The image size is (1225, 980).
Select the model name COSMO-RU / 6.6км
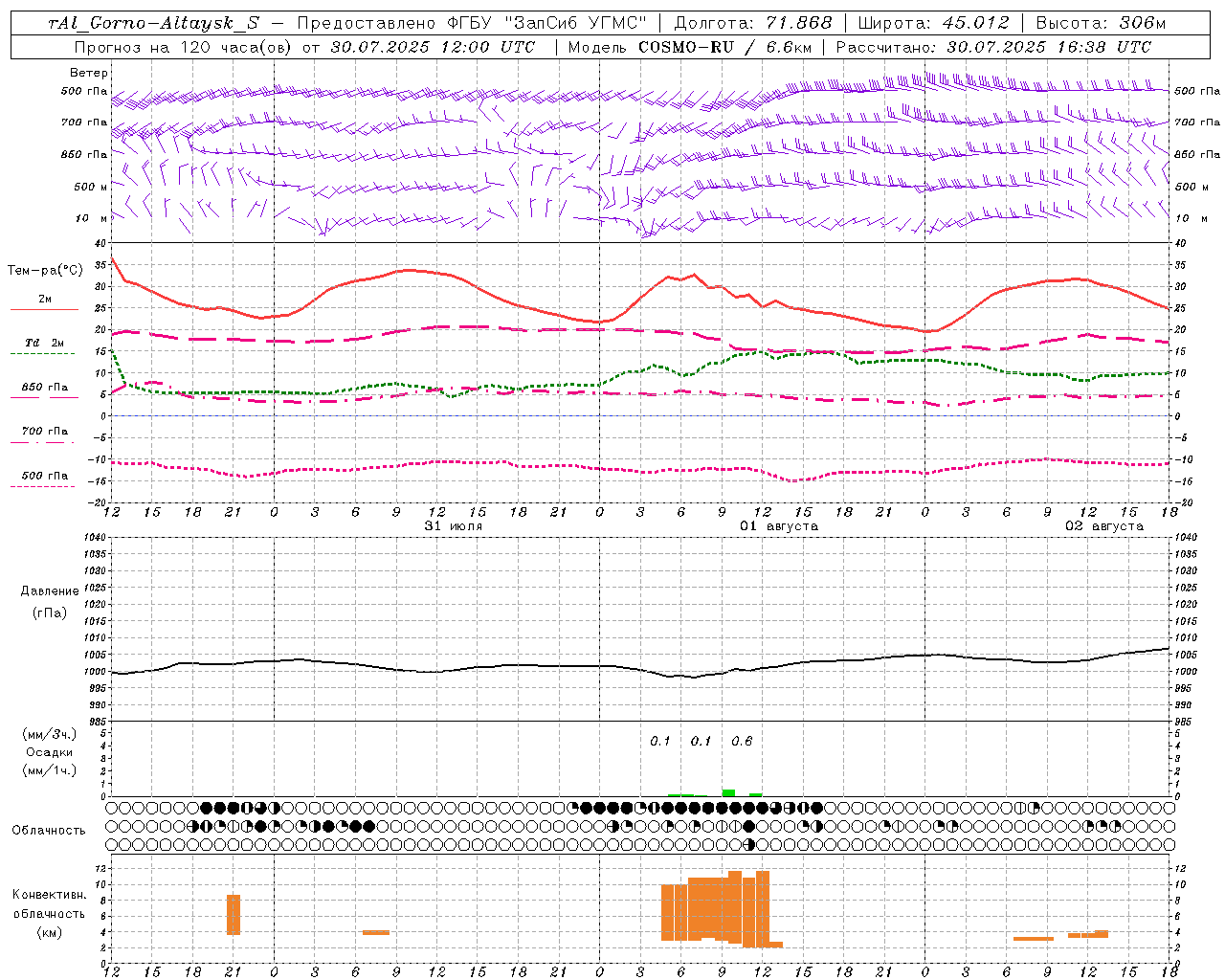(724, 47)
